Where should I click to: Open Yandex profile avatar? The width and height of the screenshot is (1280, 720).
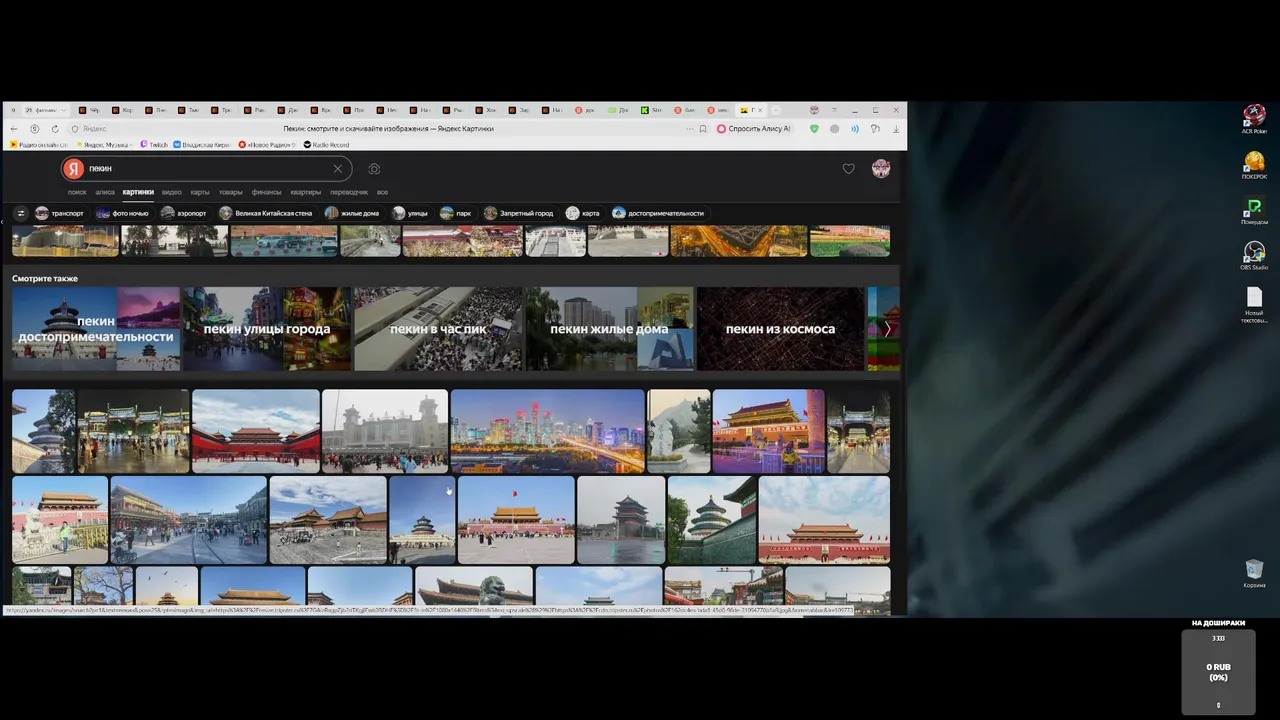[881, 169]
